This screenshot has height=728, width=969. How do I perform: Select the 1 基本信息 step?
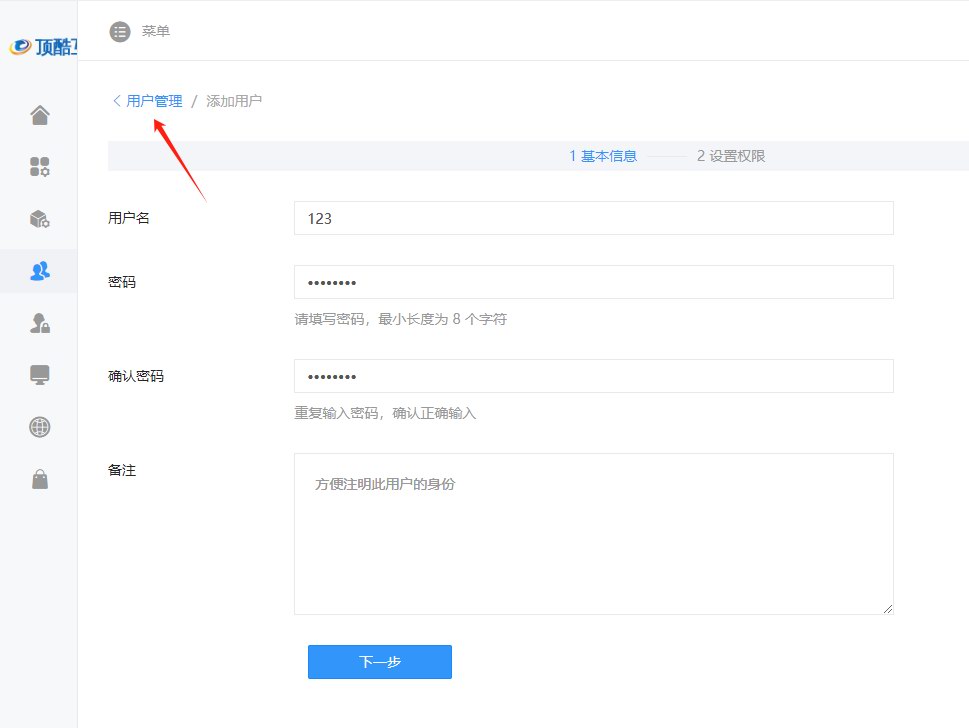[603, 156]
